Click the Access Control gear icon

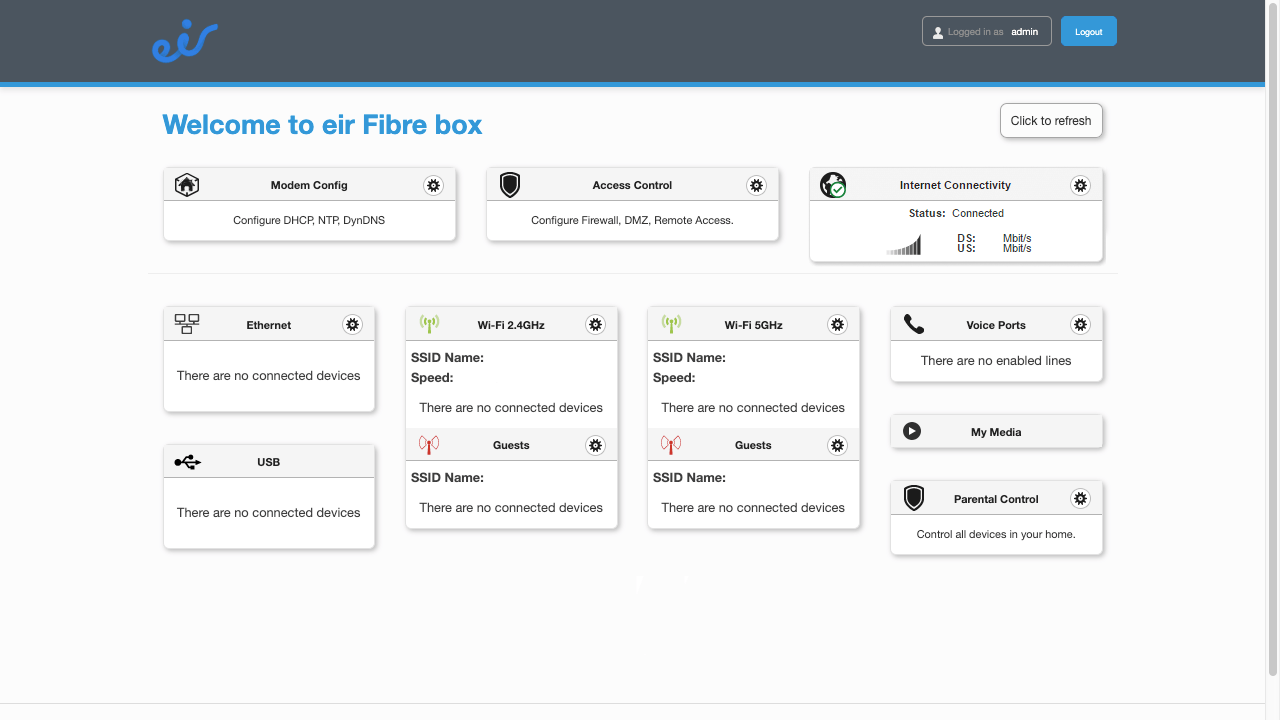pyautogui.click(x=756, y=185)
